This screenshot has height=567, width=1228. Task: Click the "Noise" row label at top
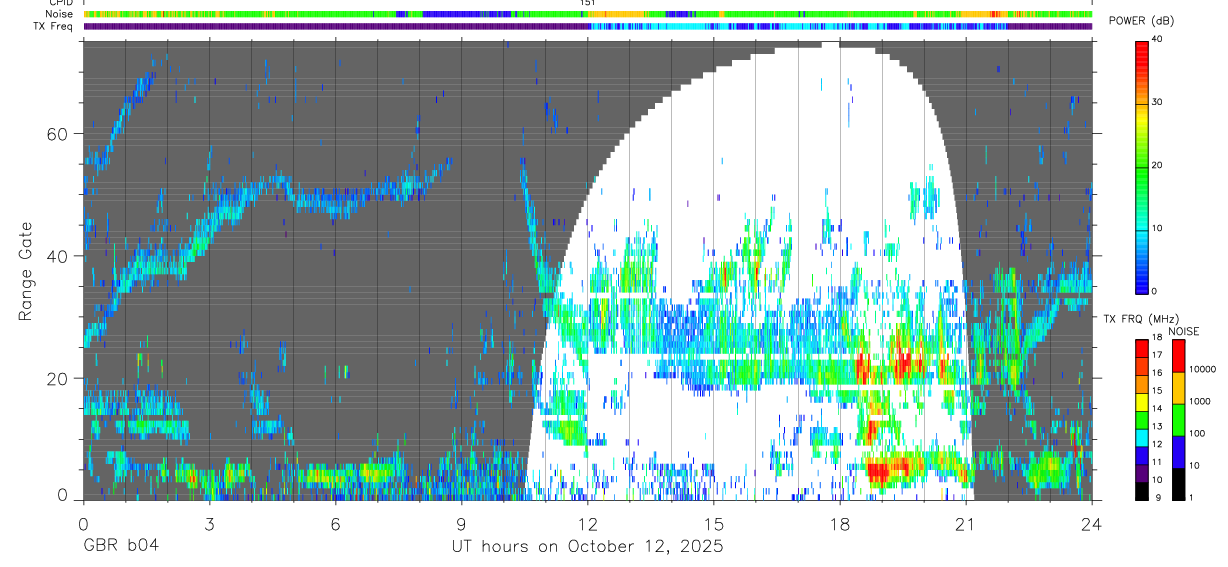click(x=59, y=15)
